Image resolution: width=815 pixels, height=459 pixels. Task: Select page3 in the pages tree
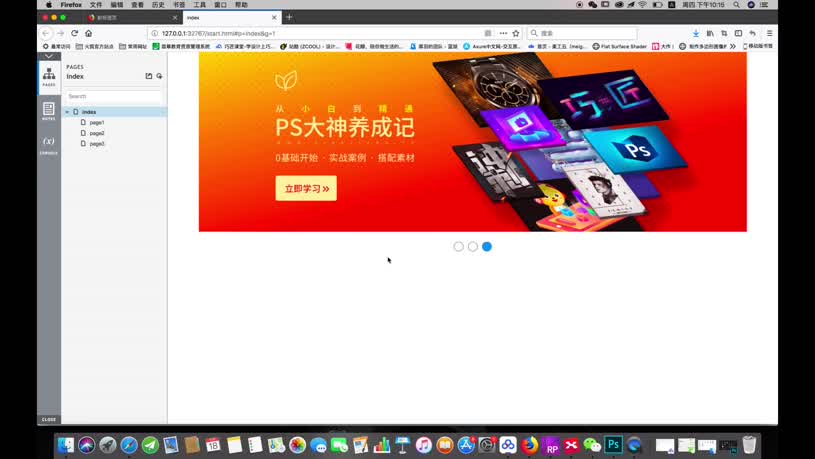tap(97, 143)
